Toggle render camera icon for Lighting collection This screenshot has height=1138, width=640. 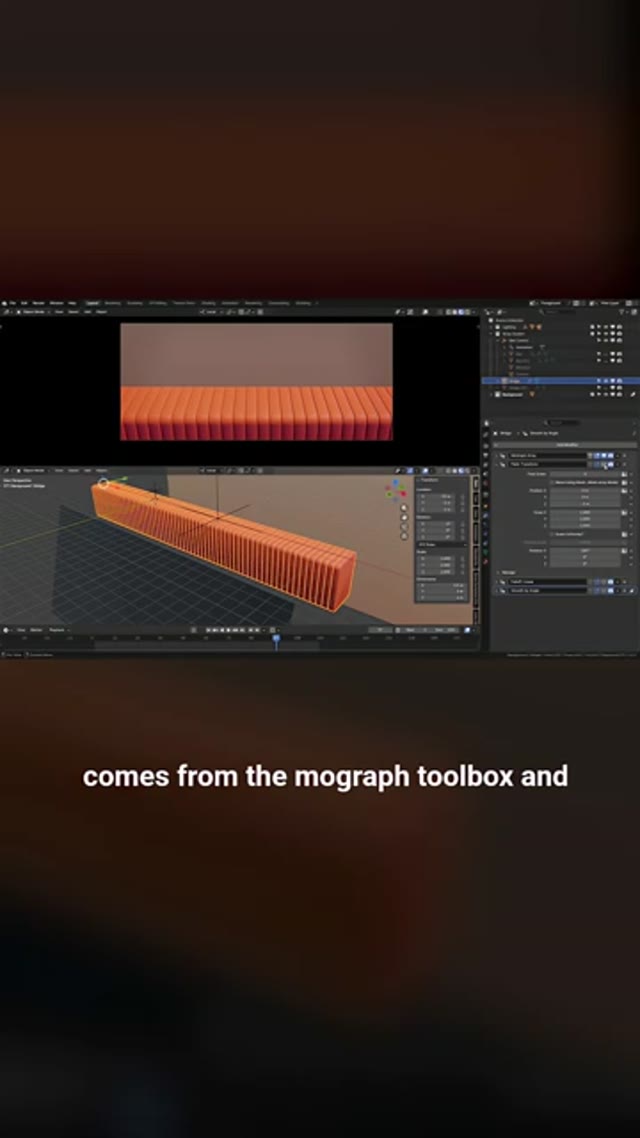coord(619,327)
